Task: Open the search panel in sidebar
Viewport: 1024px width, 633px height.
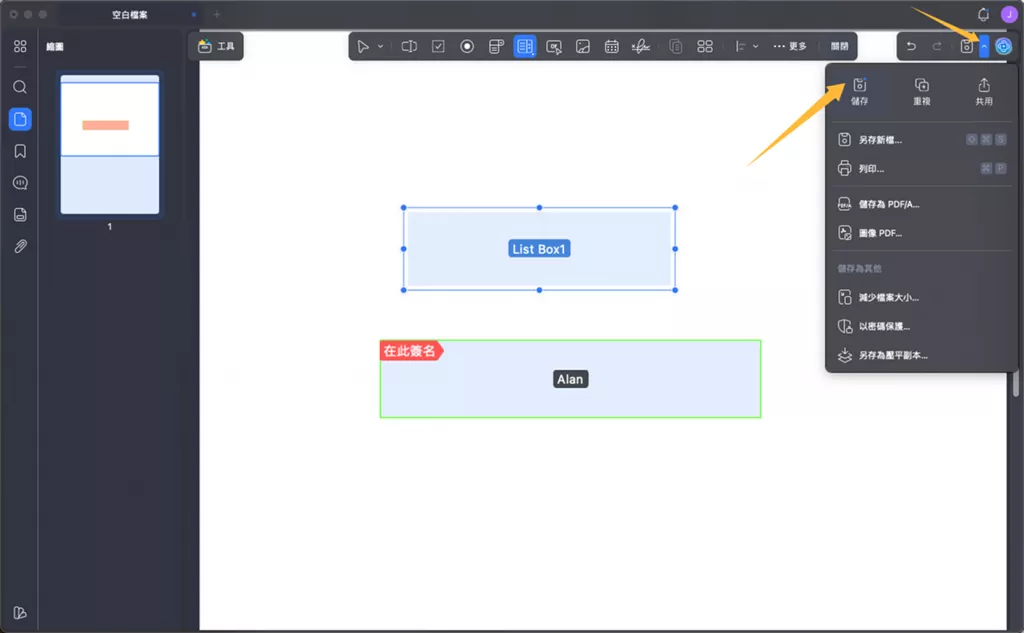Action: [x=20, y=87]
